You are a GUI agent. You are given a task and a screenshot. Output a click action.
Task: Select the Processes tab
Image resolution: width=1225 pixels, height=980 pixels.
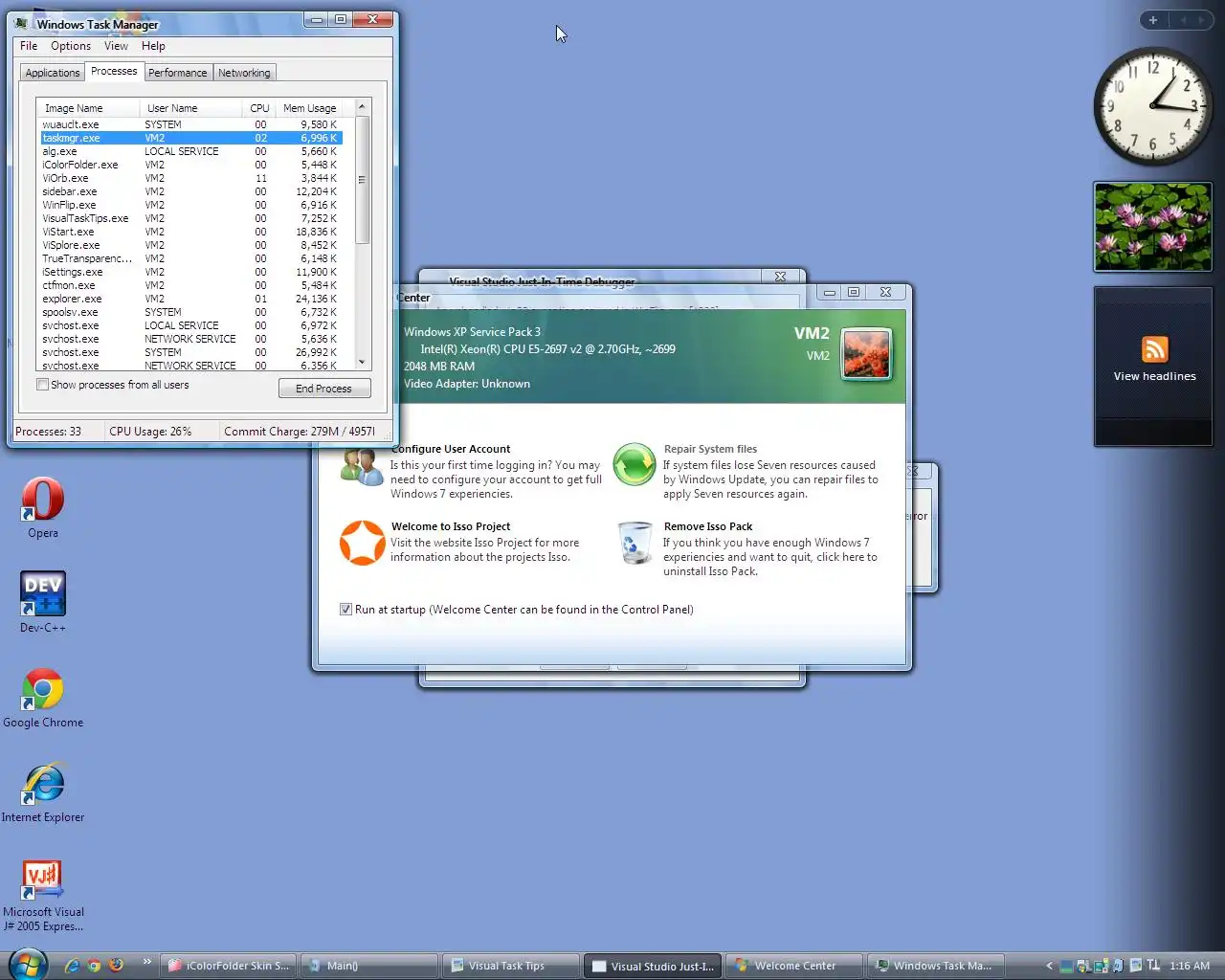pyautogui.click(x=114, y=72)
